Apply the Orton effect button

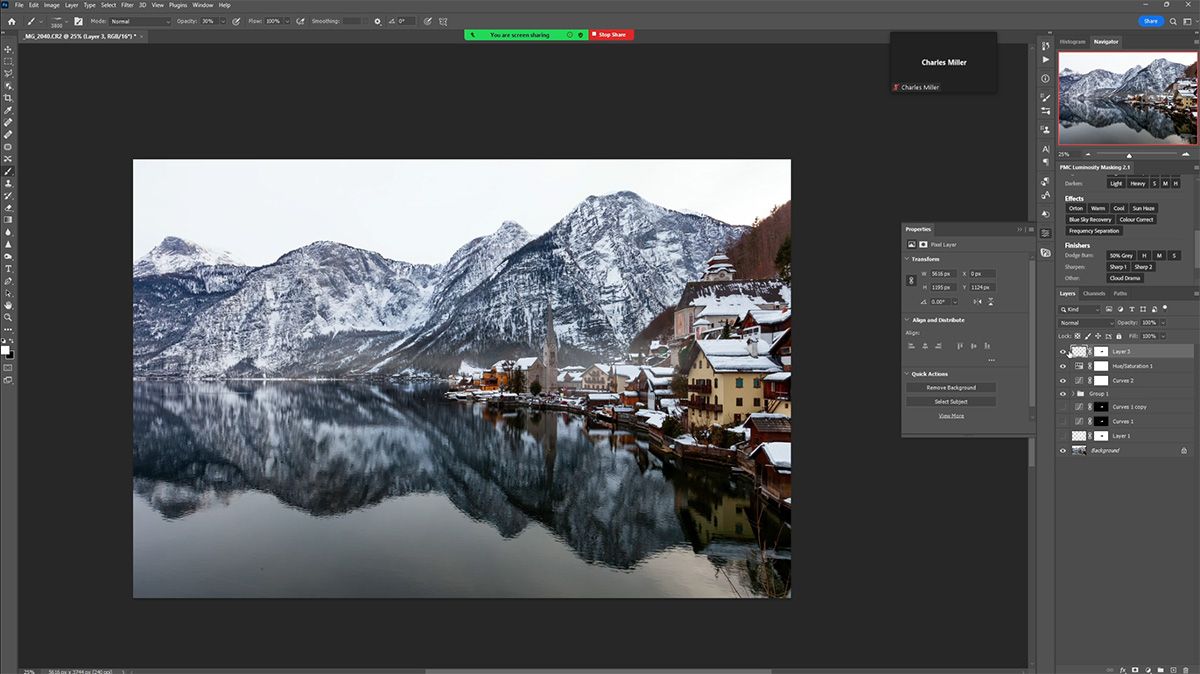1076,208
